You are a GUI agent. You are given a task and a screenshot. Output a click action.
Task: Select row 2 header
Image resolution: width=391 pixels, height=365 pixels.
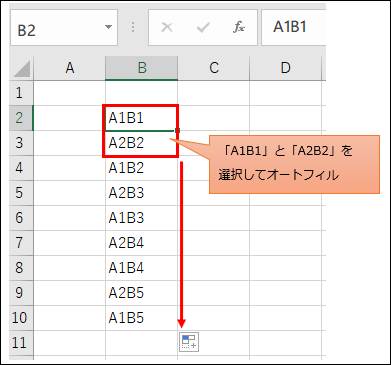(22, 118)
